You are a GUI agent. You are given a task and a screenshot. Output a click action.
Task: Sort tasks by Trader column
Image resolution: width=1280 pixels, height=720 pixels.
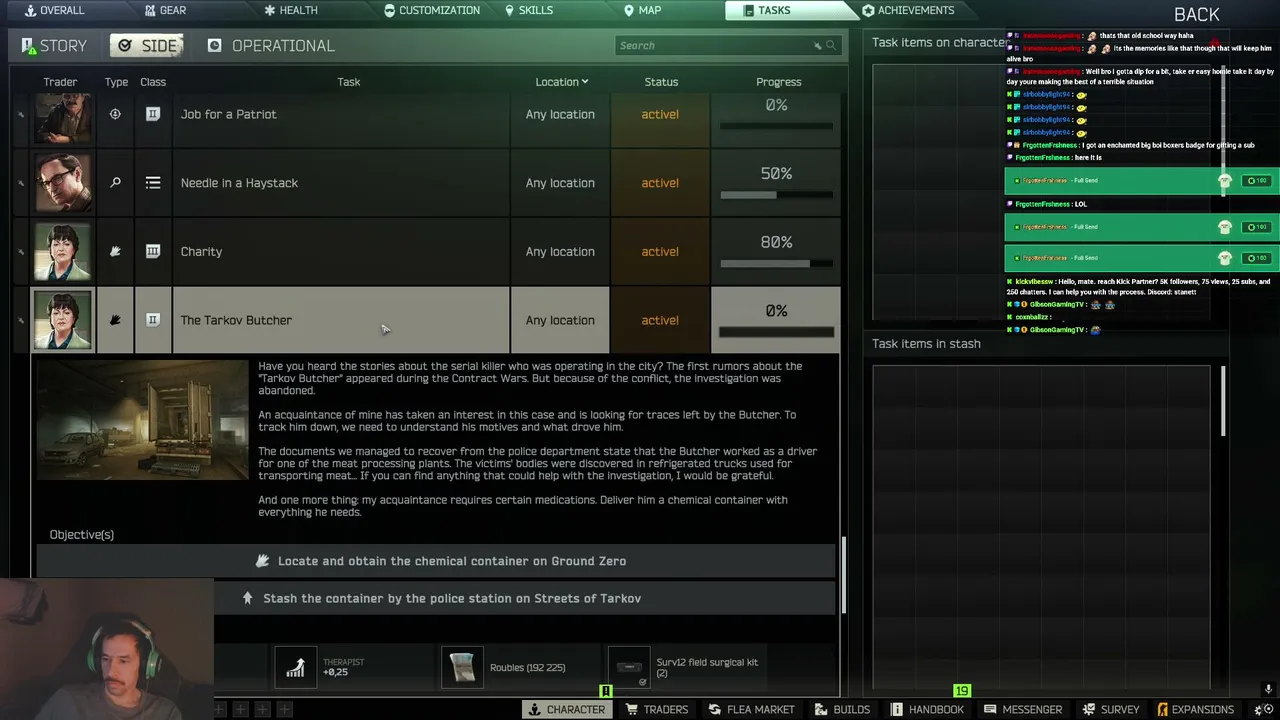point(60,82)
